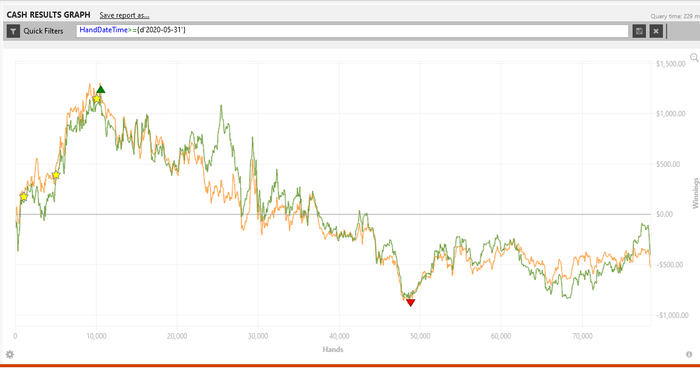Image resolution: width=700 pixels, height=391 pixels.
Task: Click the 10,000 hands axis label
Action: pyautogui.click(x=96, y=336)
